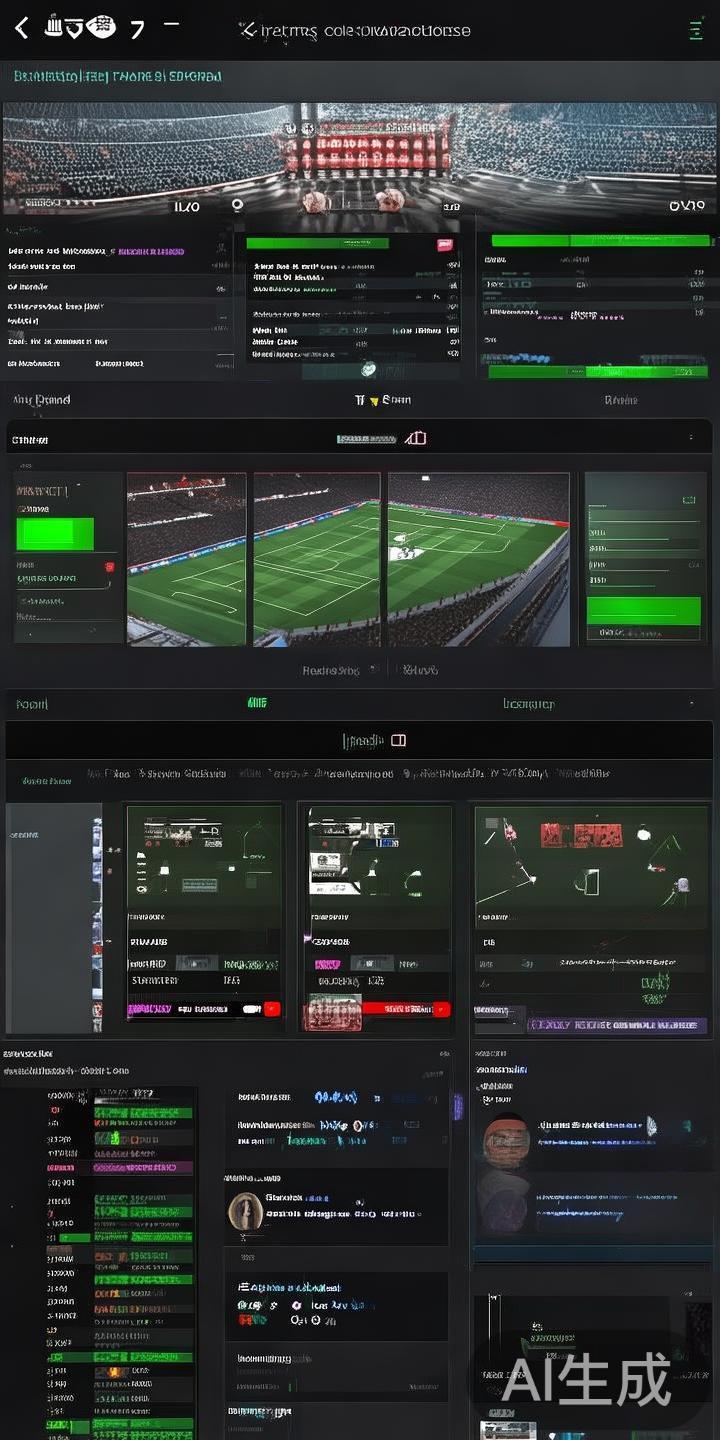Tap the back arrow in the header
The width and height of the screenshot is (720, 1440).
coord(21,28)
